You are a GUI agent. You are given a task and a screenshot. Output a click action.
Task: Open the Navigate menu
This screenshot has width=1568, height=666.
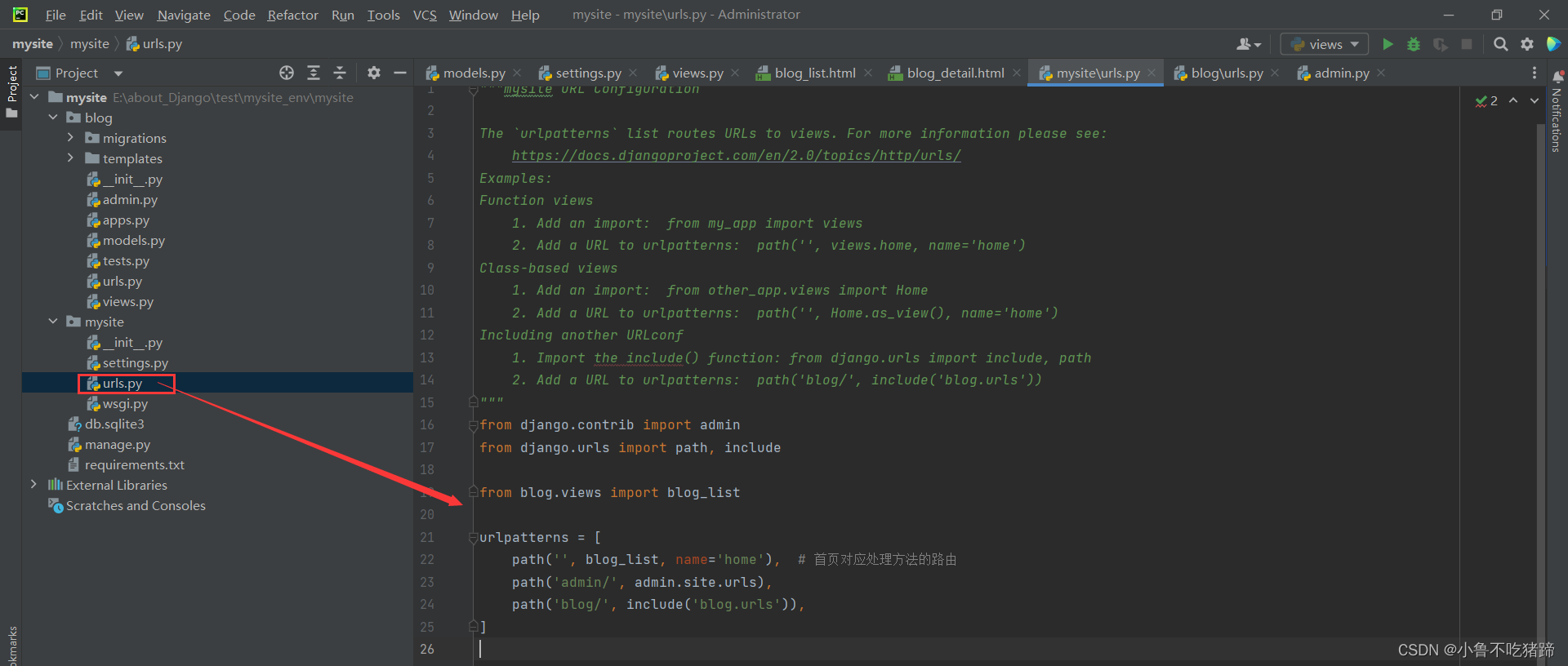[x=184, y=15]
